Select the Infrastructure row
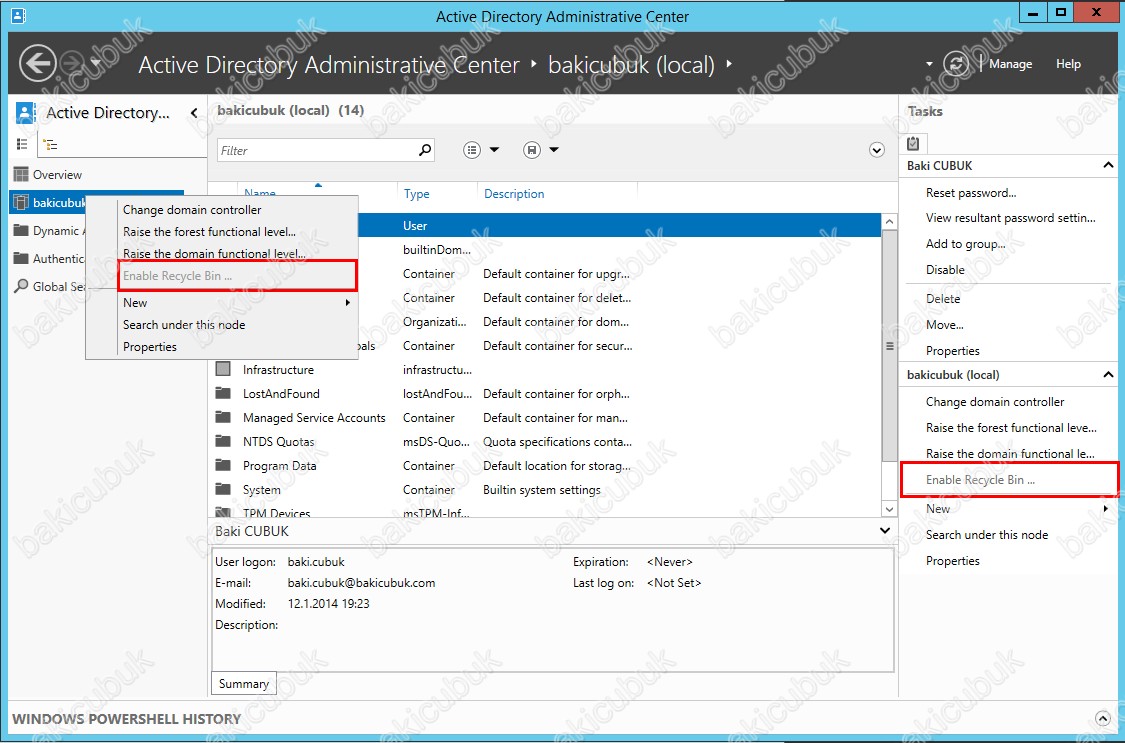Screen dimensions: 1125x743 point(547,369)
